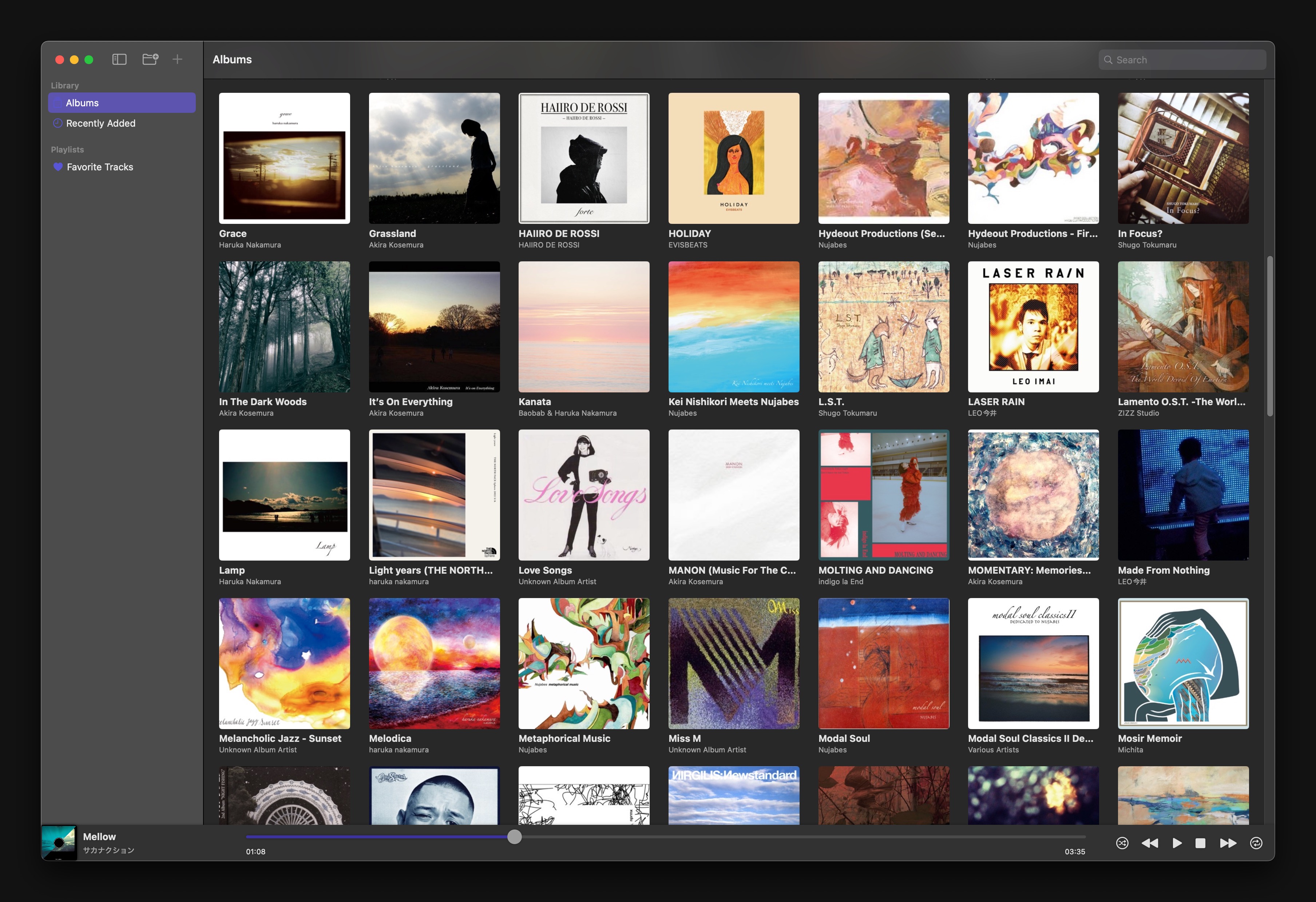Viewport: 1316px width, 902px height.
Task: Open the Grace album cover
Action: tap(284, 158)
